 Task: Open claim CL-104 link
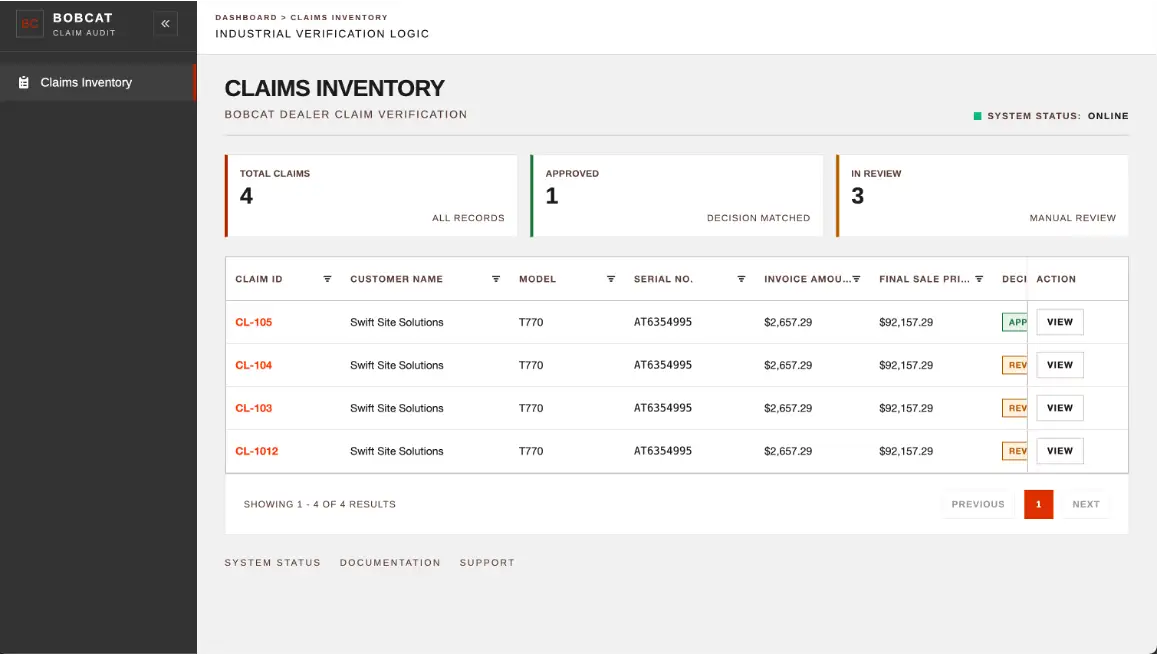253,365
